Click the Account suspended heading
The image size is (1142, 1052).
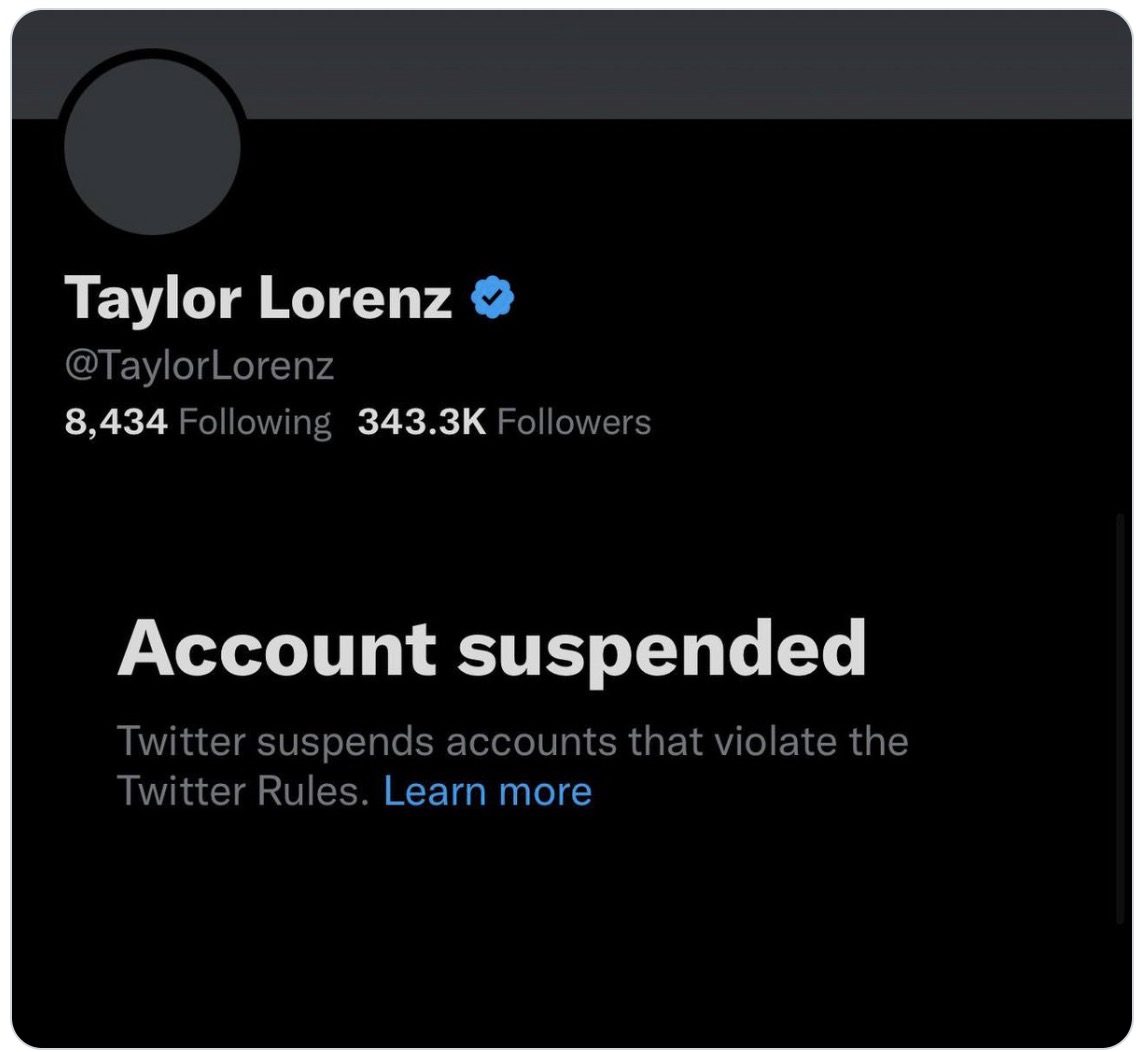[492, 650]
